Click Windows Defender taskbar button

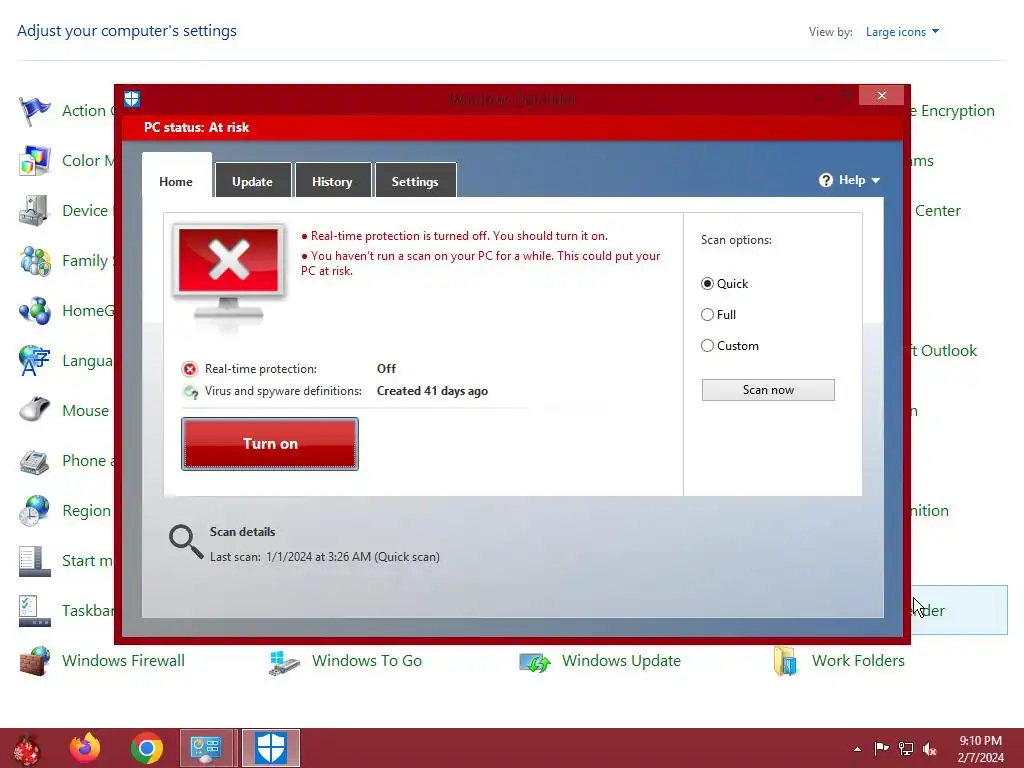(x=270, y=748)
